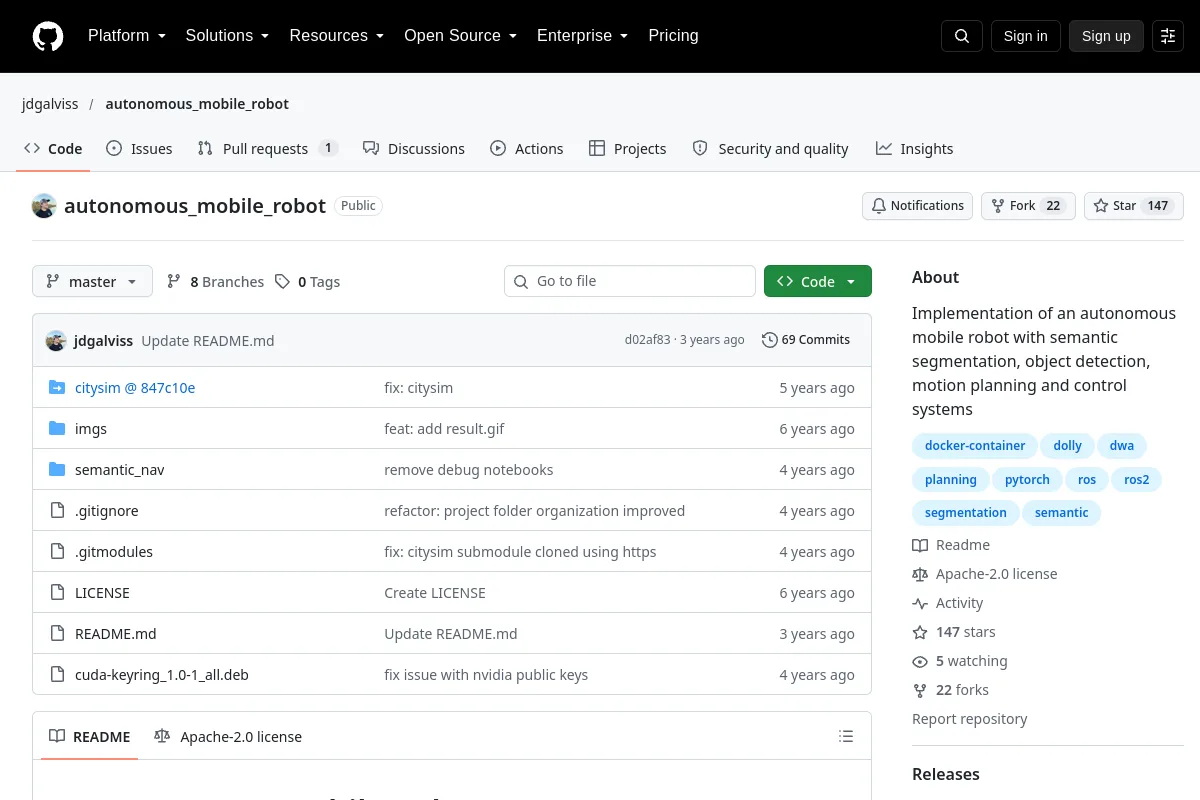
Task: Open the docker-container topic tag
Action: (x=975, y=446)
